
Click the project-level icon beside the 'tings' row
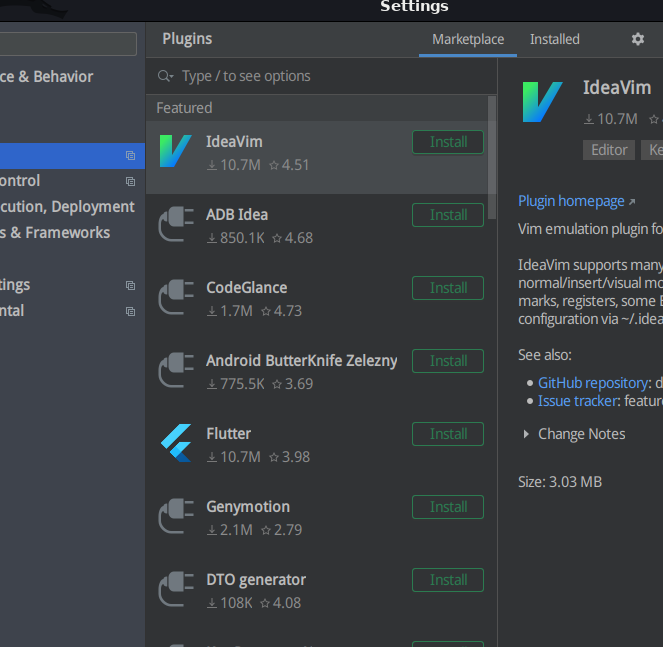pos(131,285)
